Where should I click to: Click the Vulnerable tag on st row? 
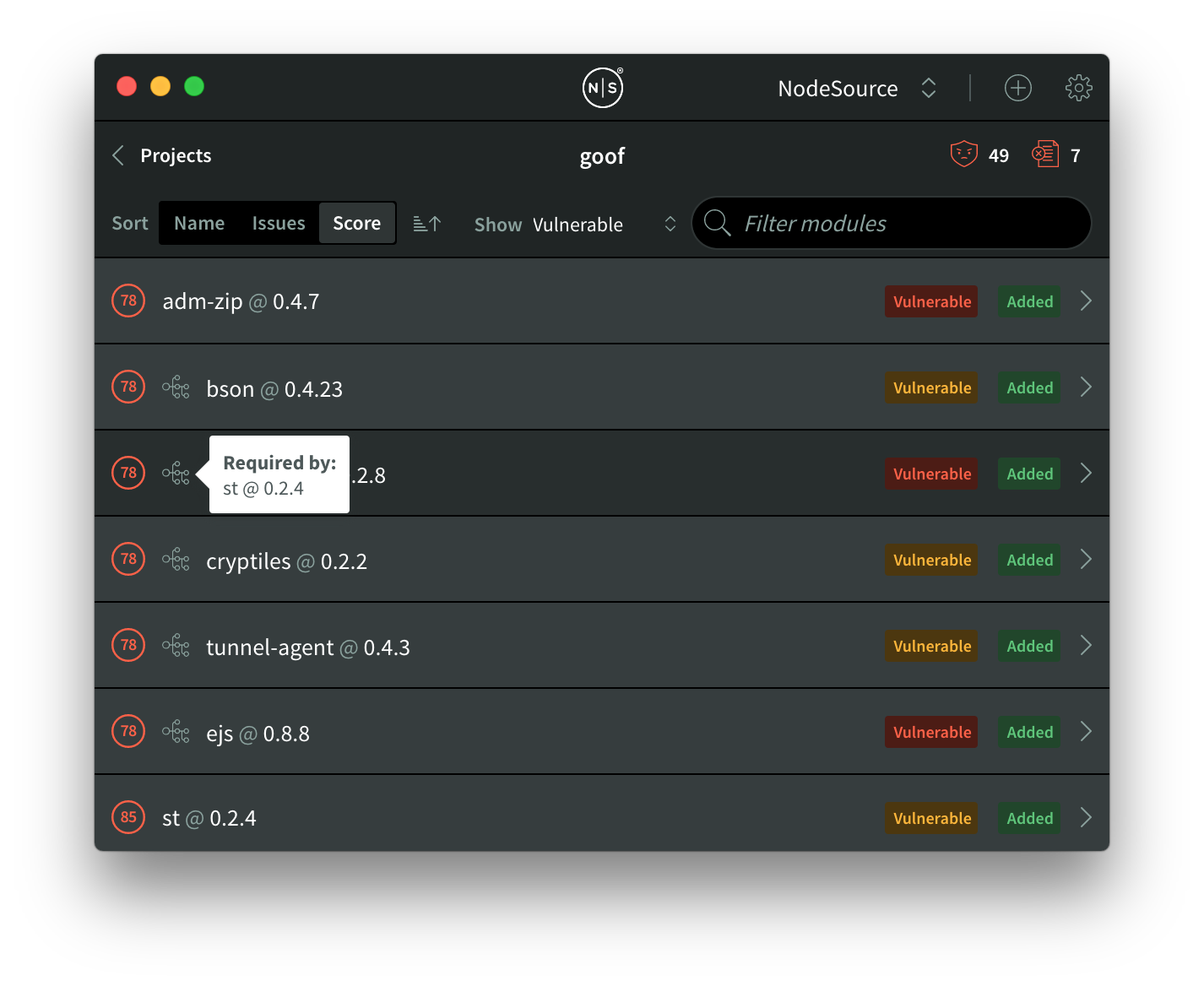pyautogui.click(x=931, y=818)
